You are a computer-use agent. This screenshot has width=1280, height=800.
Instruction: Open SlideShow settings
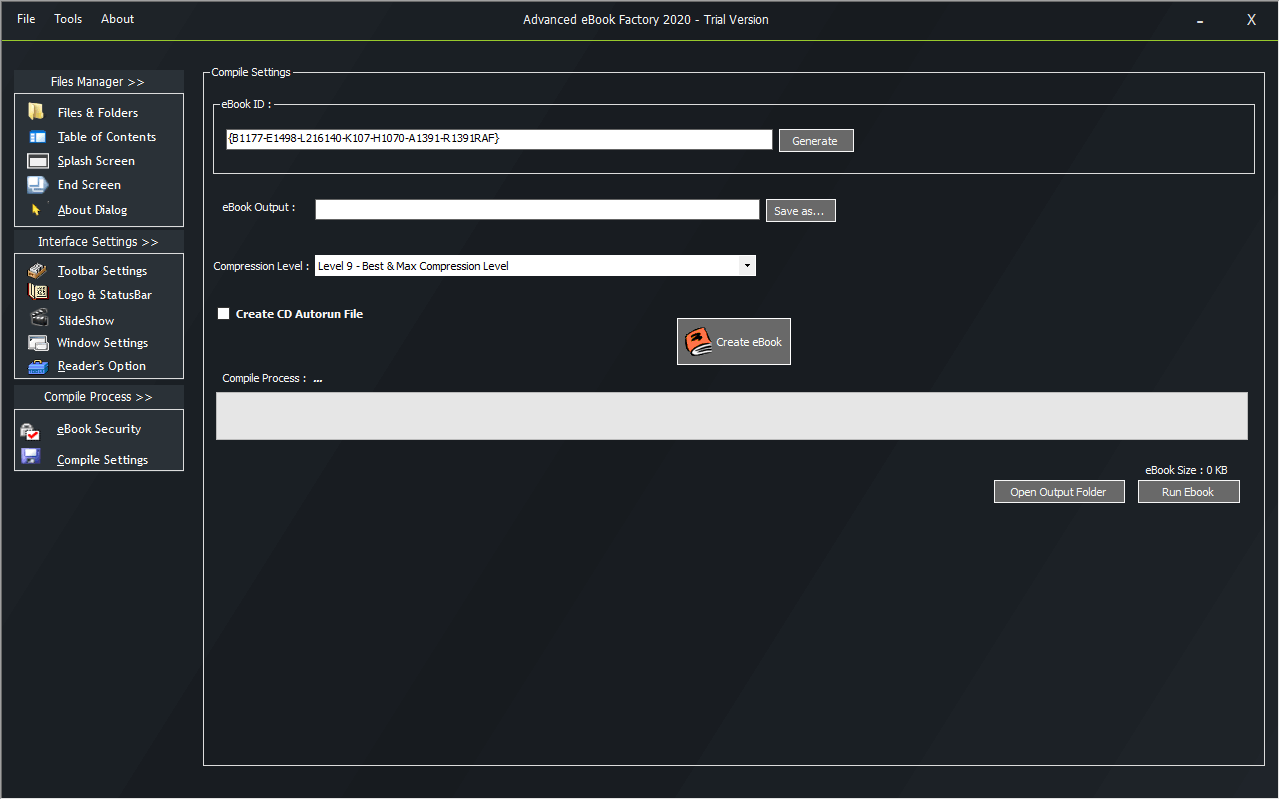coord(86,321)
